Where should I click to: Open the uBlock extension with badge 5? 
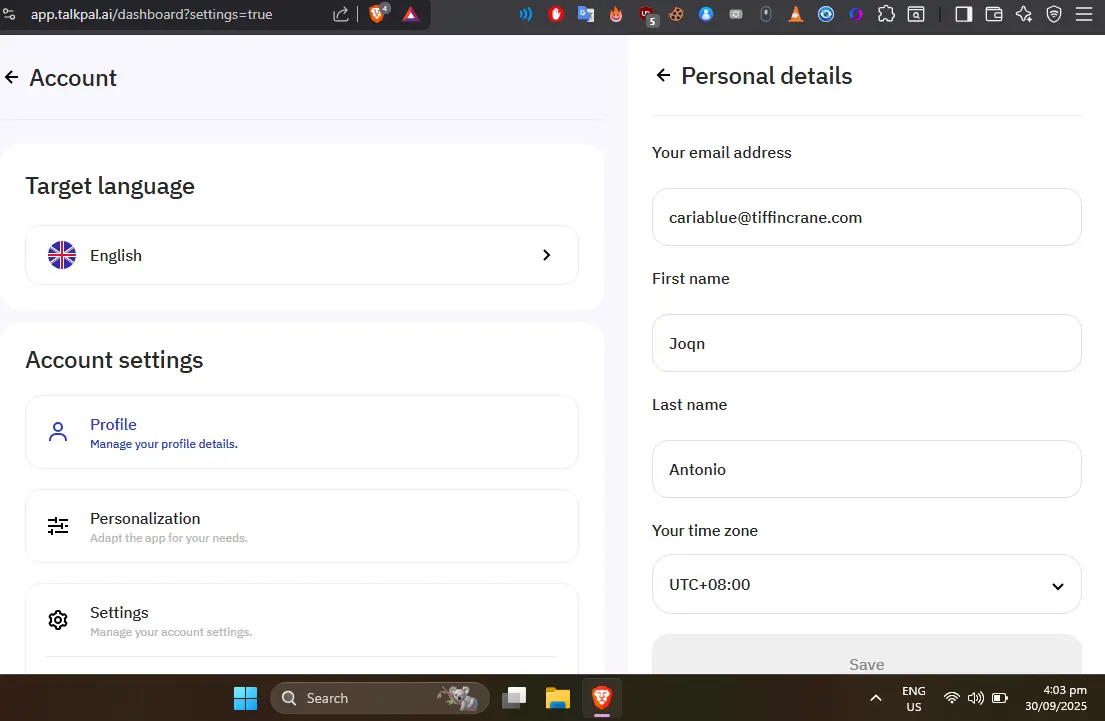click(647, 15)
